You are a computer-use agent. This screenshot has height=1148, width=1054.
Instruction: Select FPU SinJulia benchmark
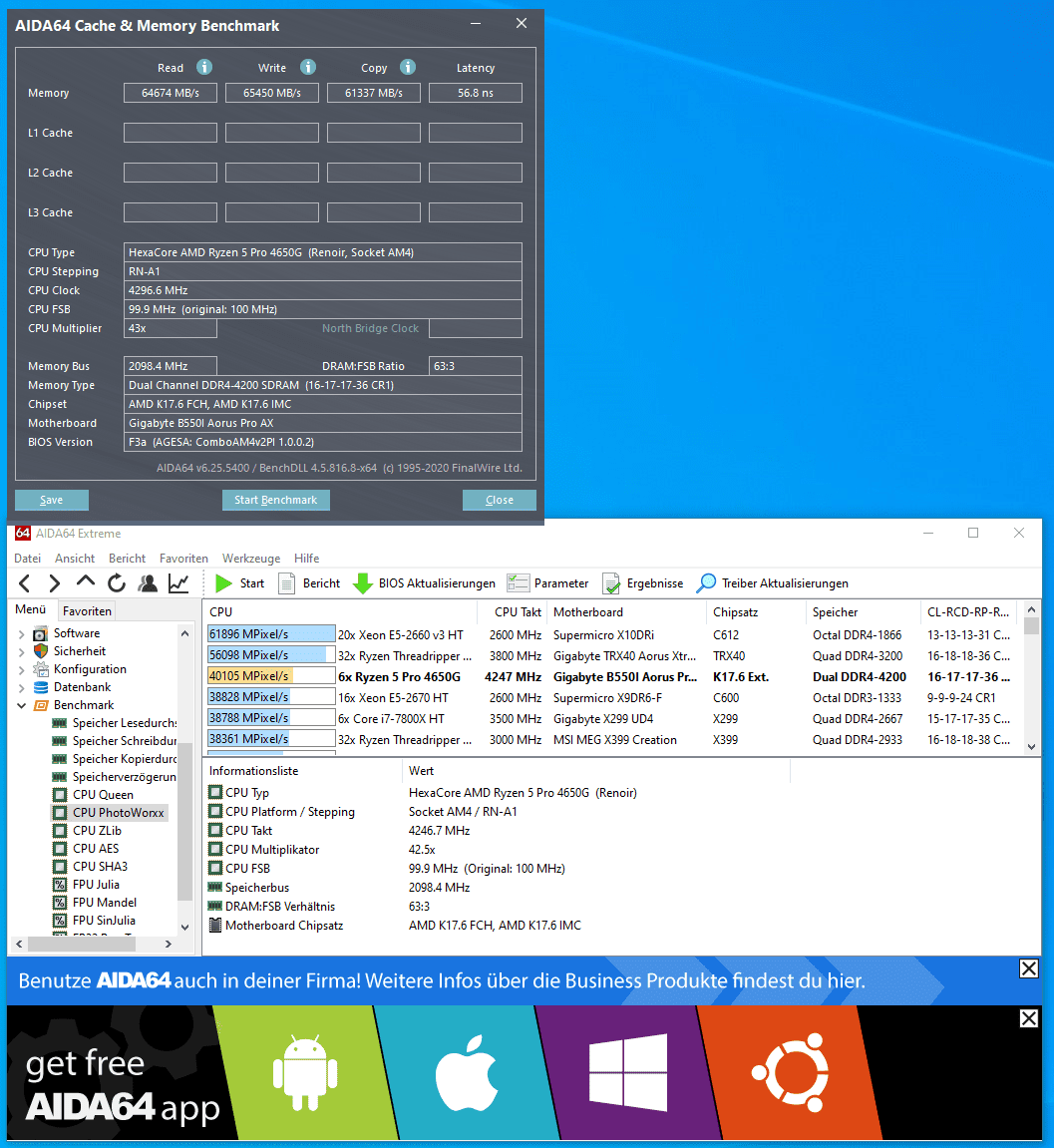tap(95, 921)
